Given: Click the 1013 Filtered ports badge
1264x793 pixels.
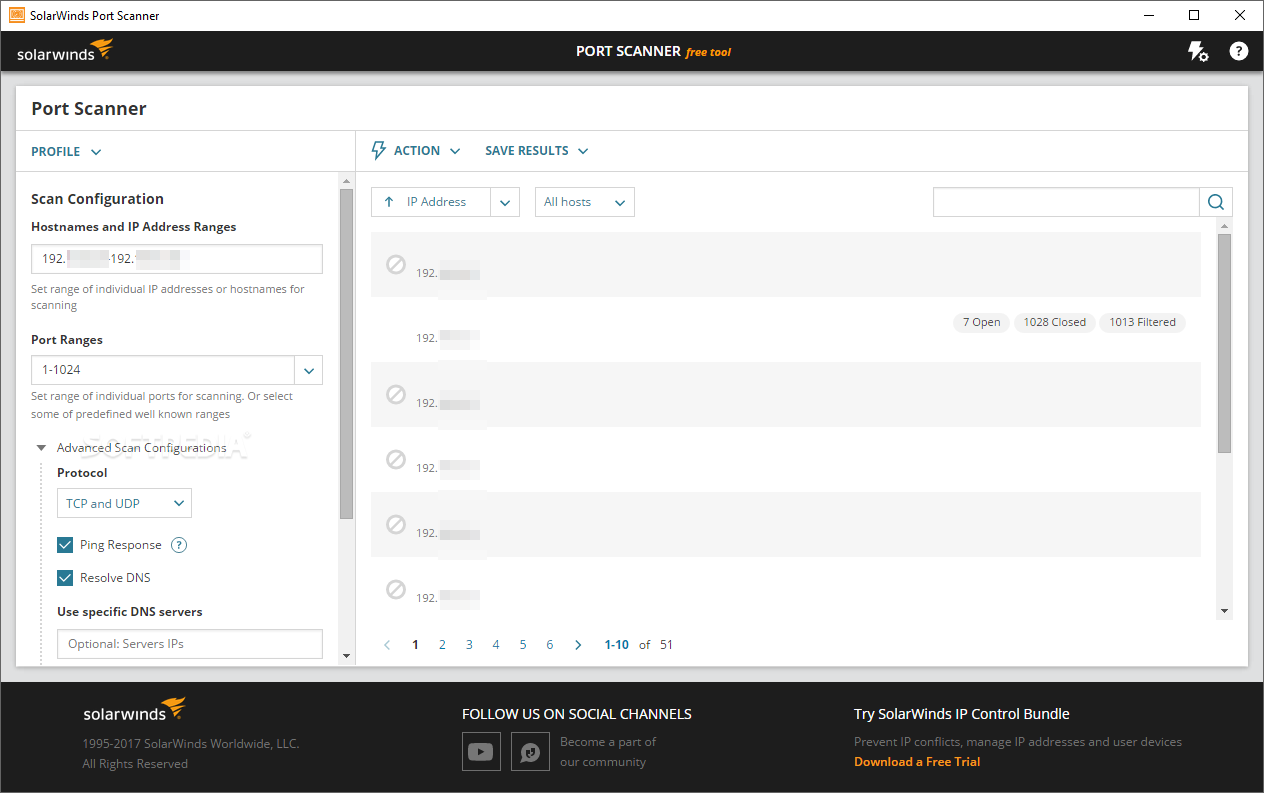Looking at the screenshot, I should (x=1142, y=322).
